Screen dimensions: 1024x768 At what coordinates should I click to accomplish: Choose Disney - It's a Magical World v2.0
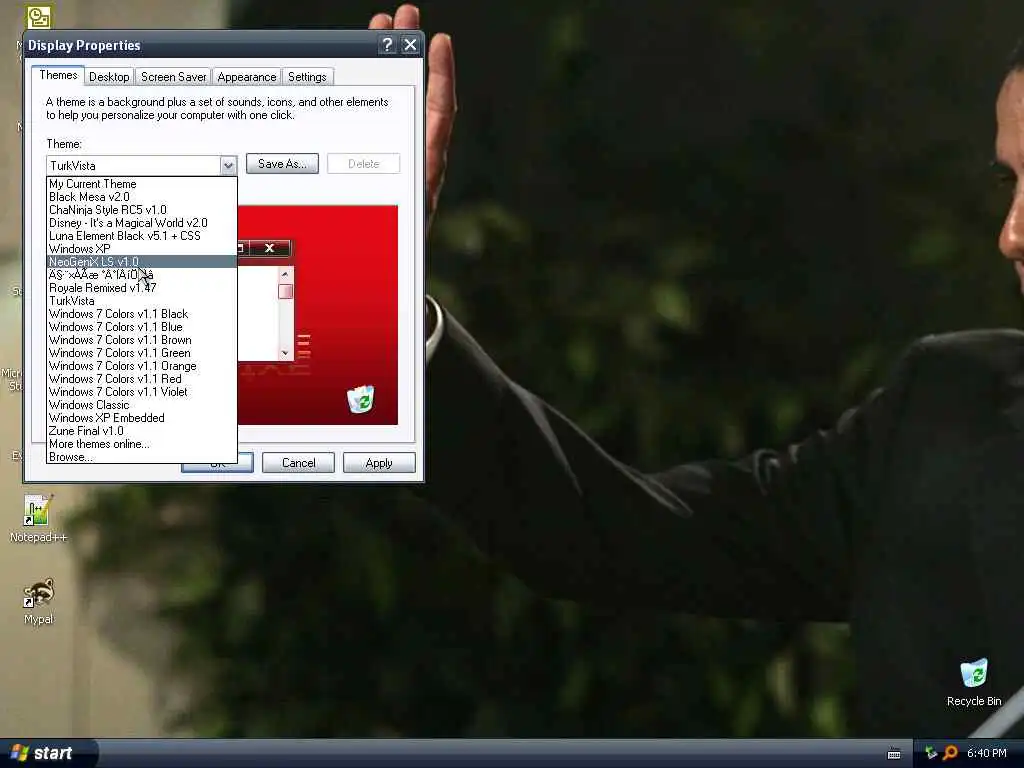[142, 223]
